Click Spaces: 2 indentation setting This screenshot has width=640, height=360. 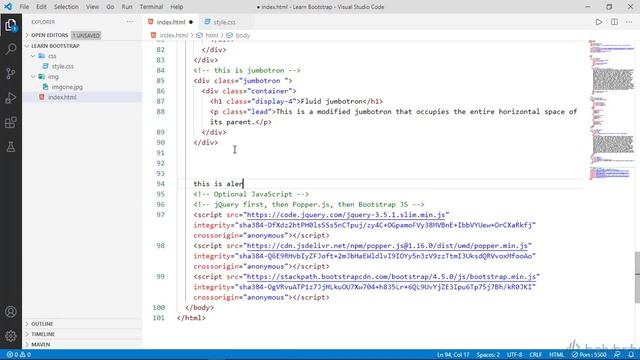pyautogui.click(x=488, y=355)
